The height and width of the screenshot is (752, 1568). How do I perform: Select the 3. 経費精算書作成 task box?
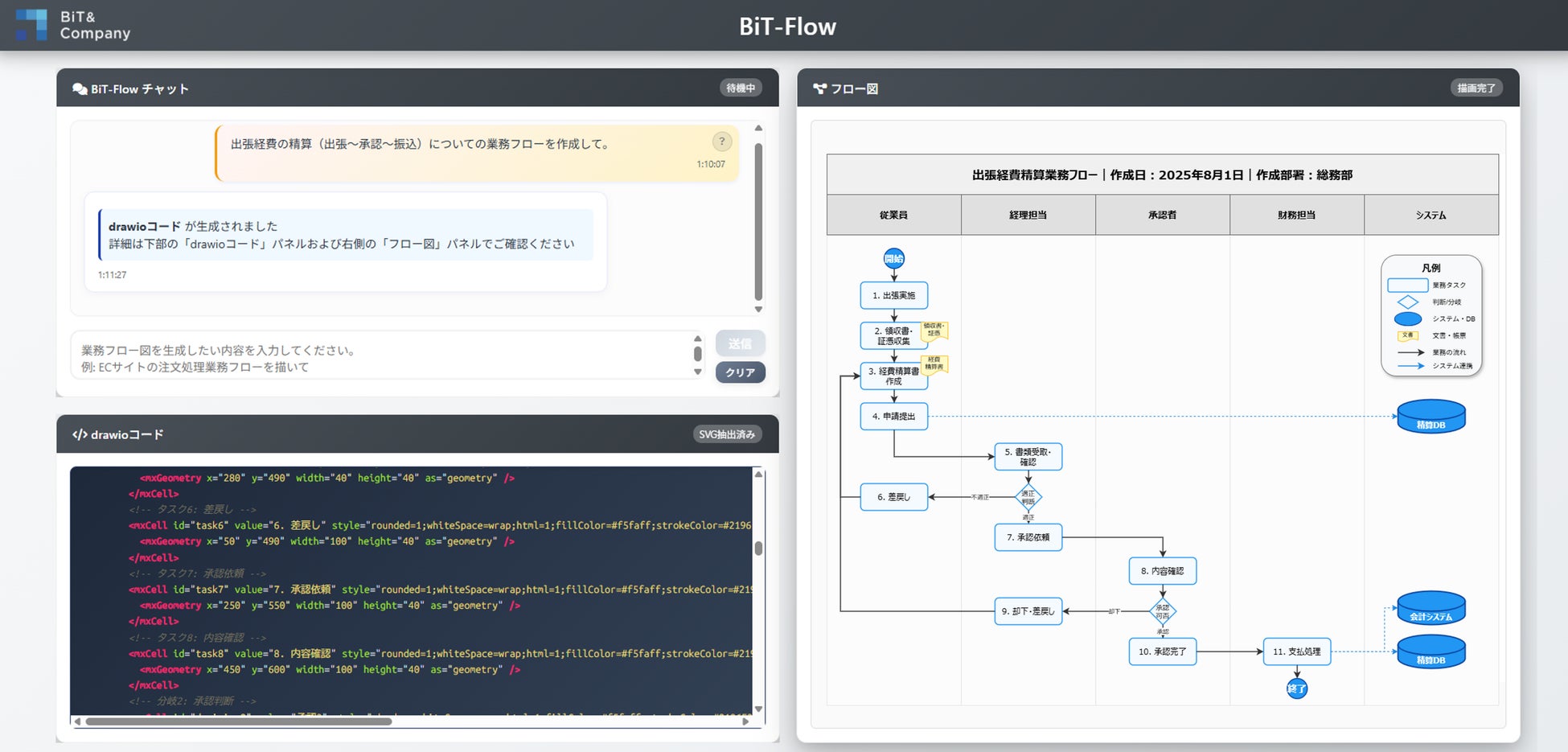893,376
